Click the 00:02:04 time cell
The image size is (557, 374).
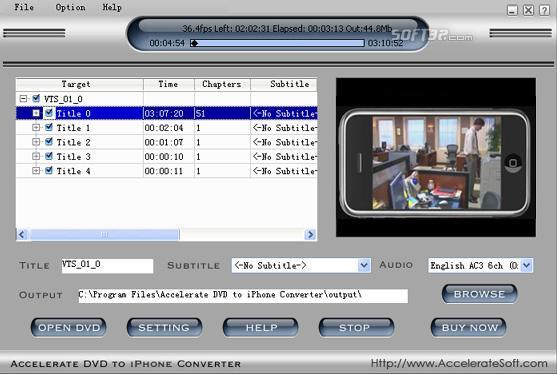tap(169, 128)
